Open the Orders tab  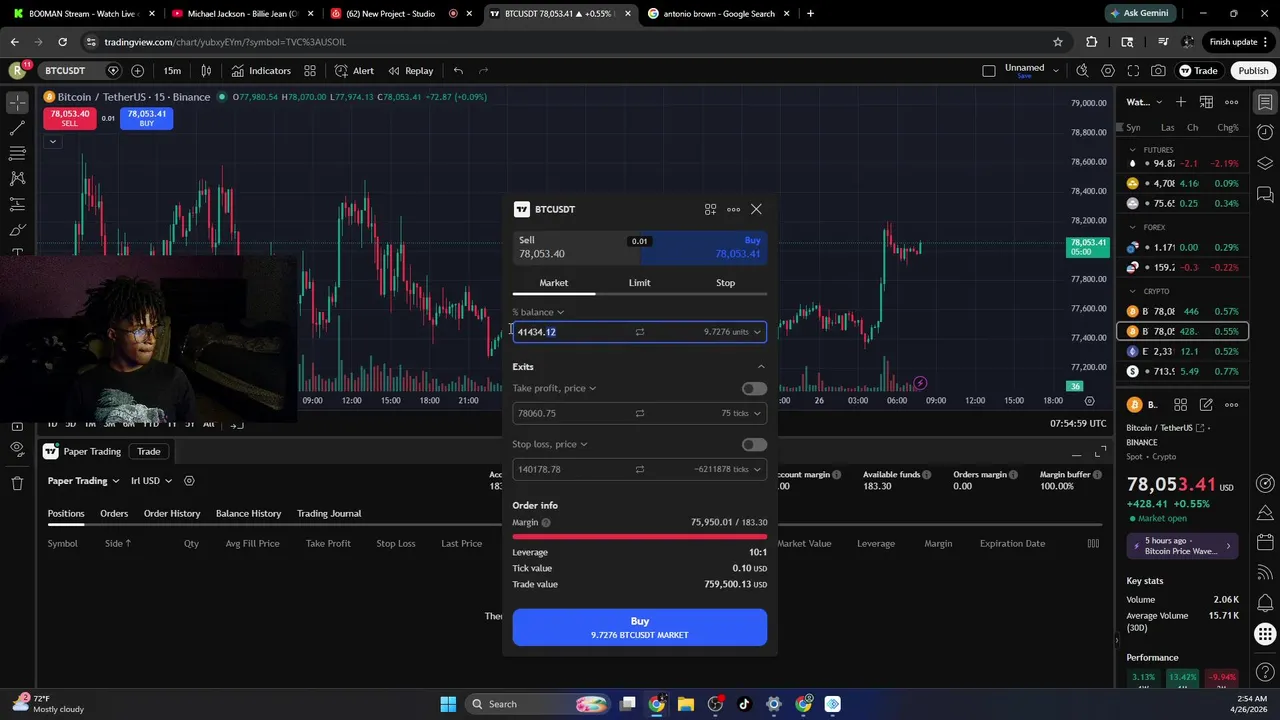114,513
